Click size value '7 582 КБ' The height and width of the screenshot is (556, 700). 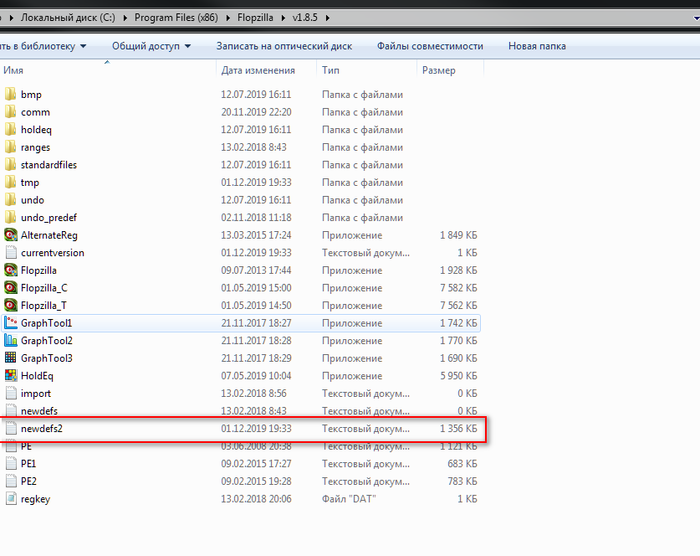pyautogui.click(x=458, y=288)
